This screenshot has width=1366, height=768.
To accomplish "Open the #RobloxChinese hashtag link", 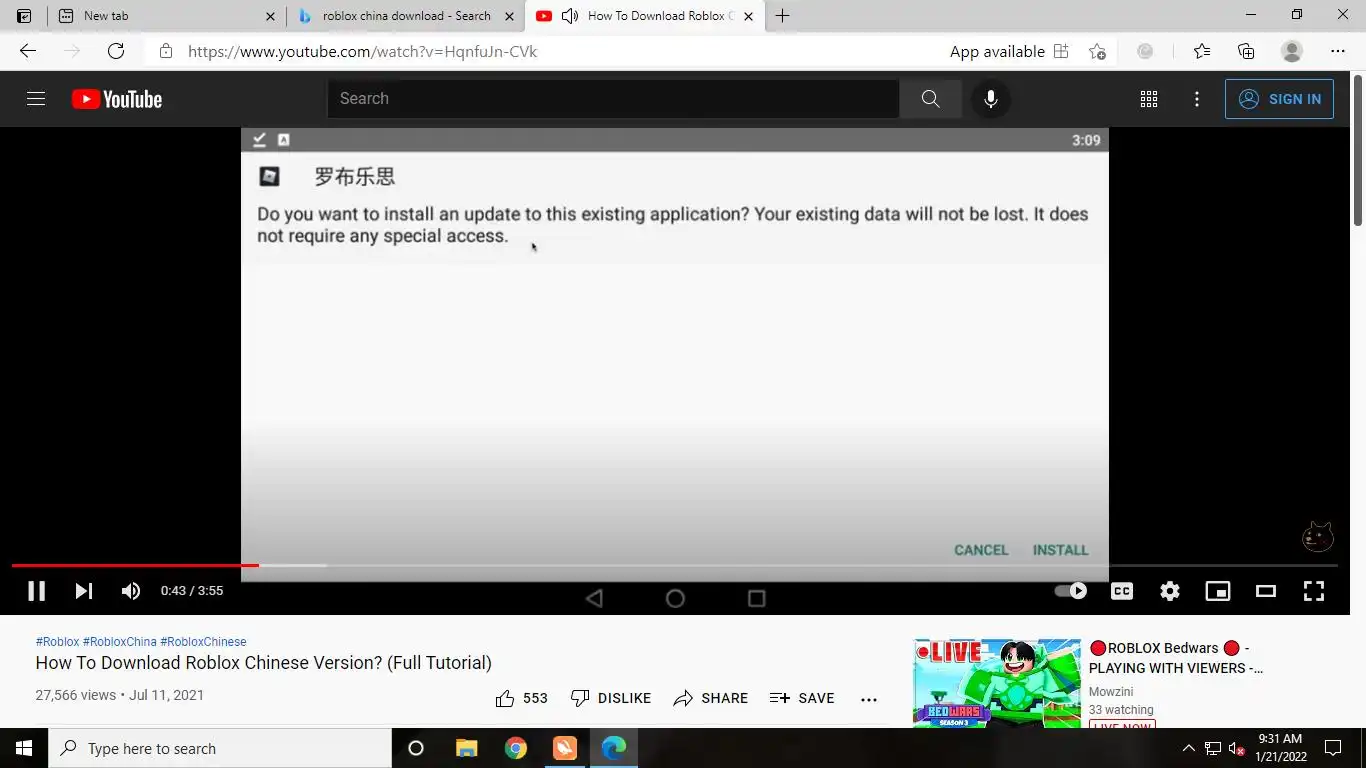I will [203, 642].
